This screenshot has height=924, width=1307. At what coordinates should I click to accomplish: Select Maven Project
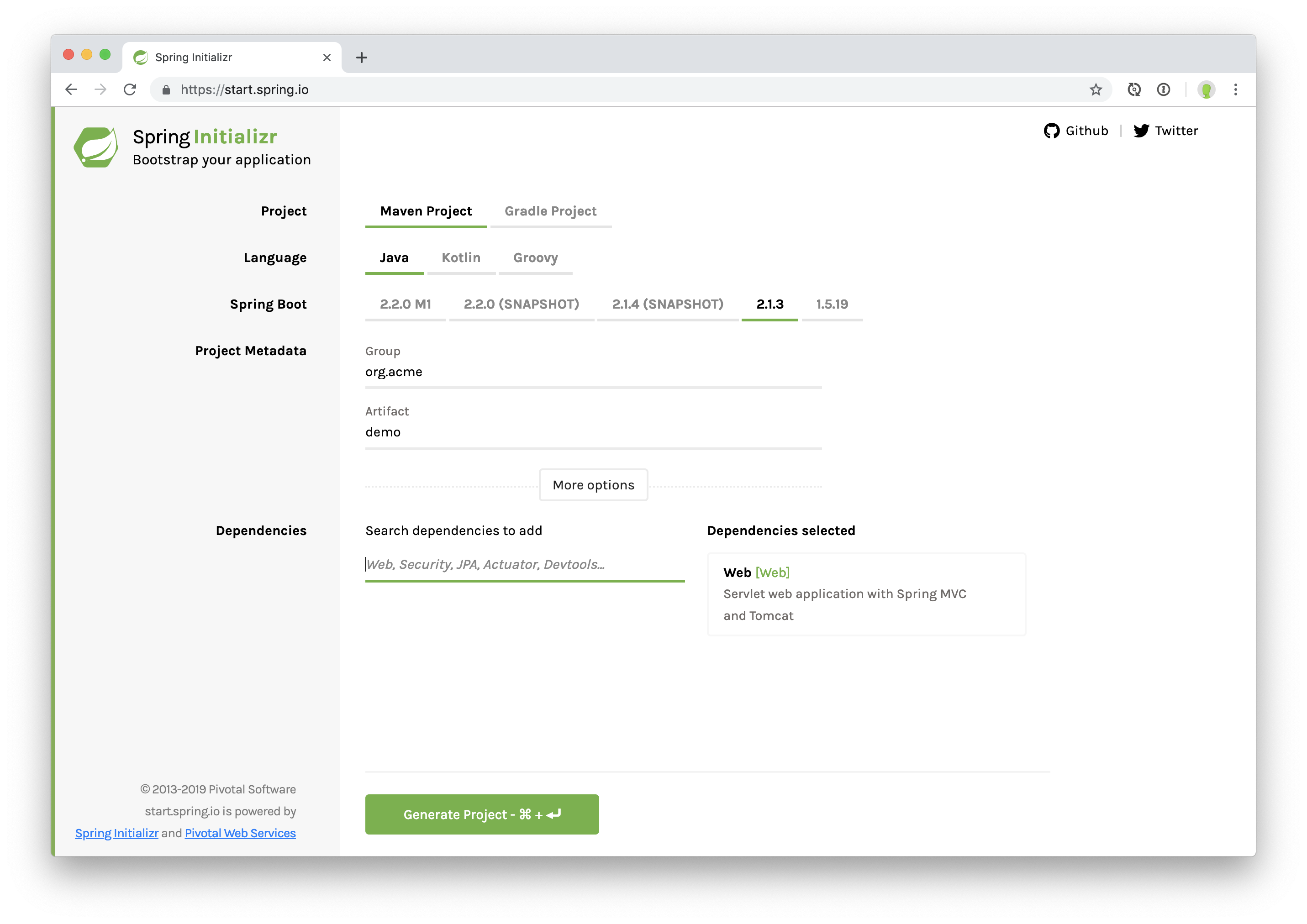point(426,212)
